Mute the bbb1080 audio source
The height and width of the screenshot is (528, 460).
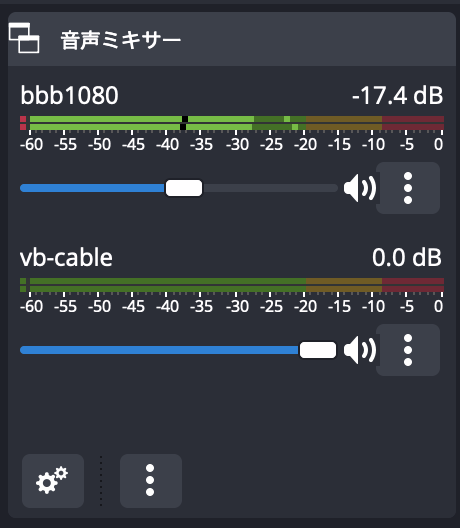360,188
